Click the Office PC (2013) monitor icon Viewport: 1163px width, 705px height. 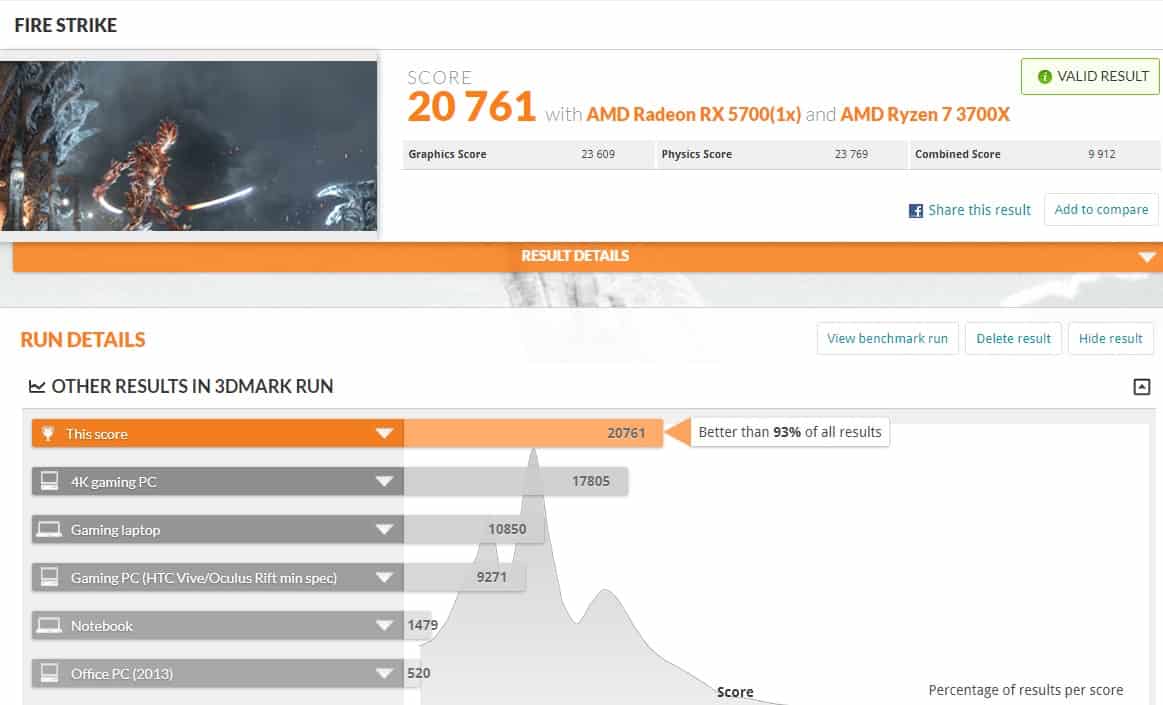[49, 674]
